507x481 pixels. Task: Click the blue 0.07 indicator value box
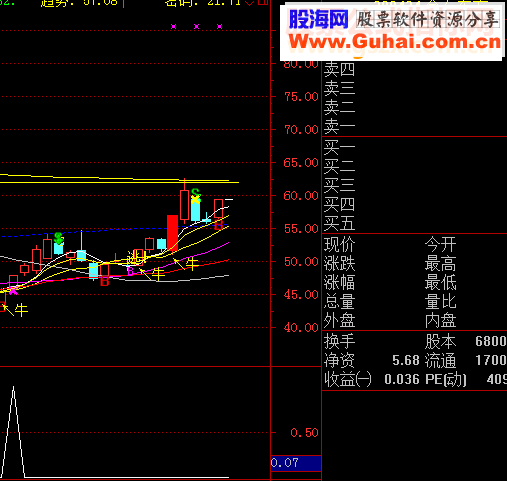[296, 463]
